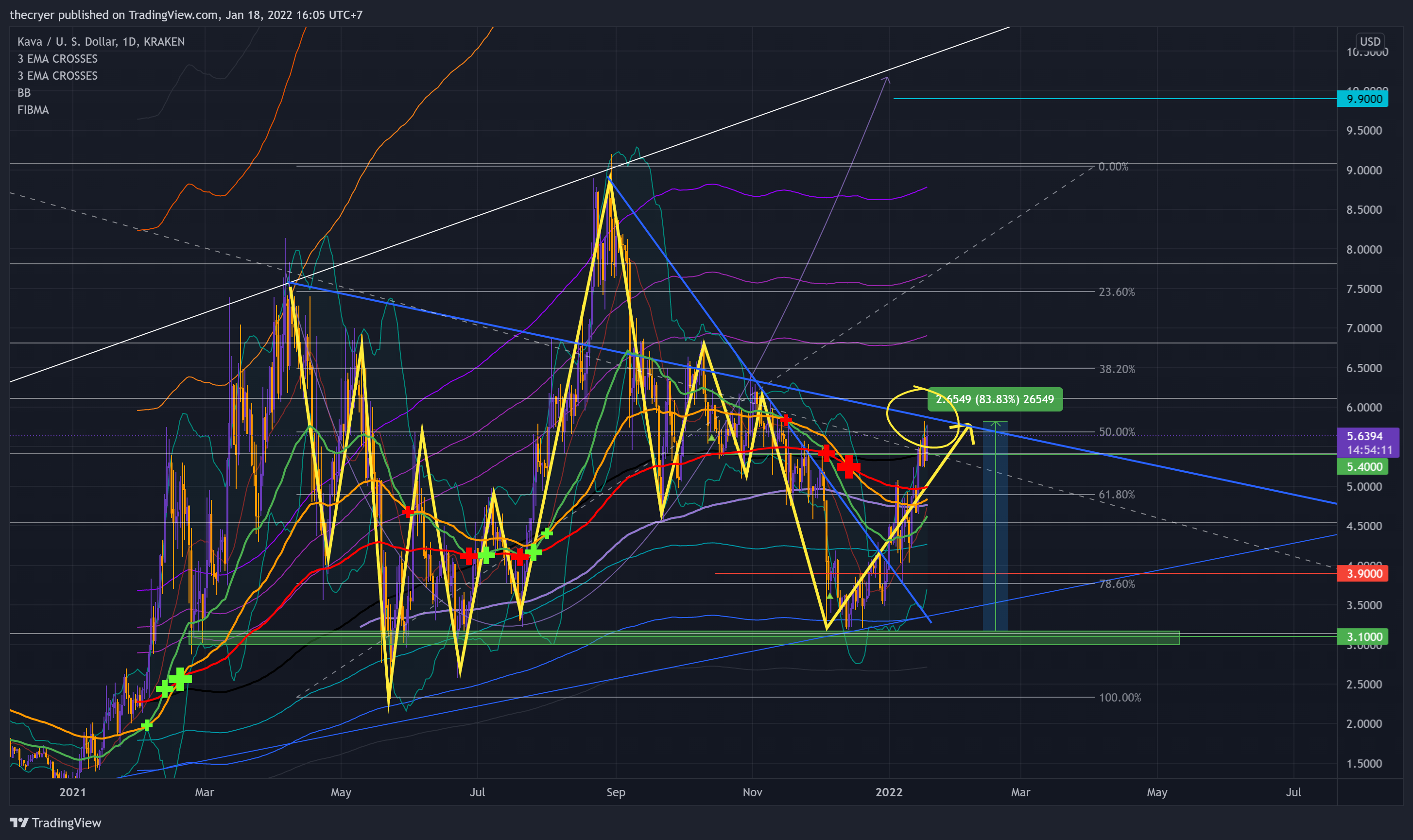Click the FIBMA indicator label

pos(33,110)
